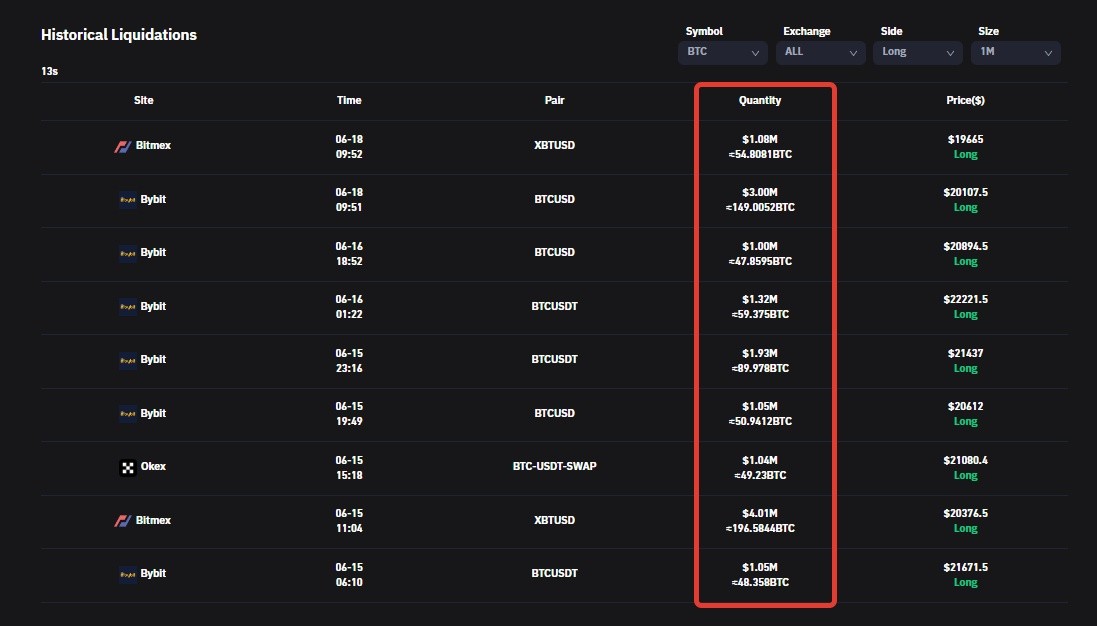Click Bybit logo in 06-16 01:22 row
The image size is (1097, 626).
(127, 306)
